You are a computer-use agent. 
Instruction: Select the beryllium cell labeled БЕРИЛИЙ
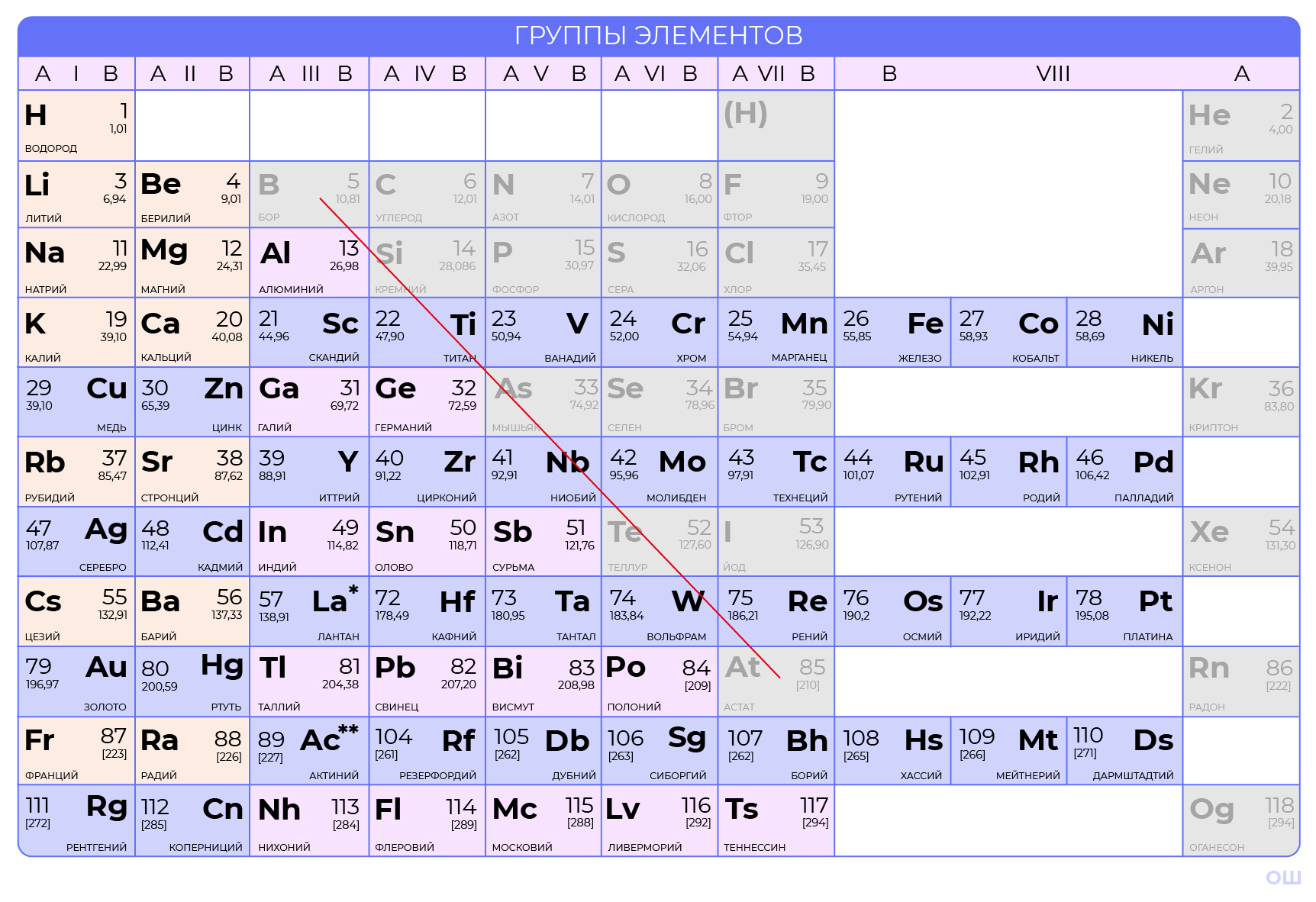(192, 195)
